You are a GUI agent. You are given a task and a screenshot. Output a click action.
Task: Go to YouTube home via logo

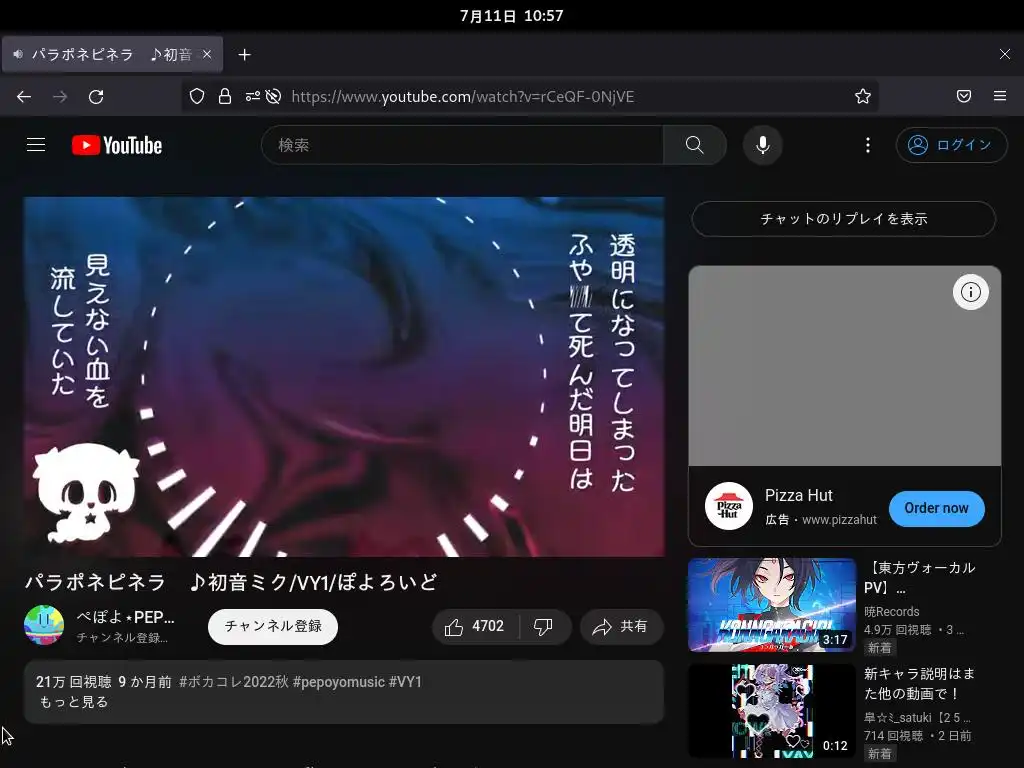coord(117,145)
